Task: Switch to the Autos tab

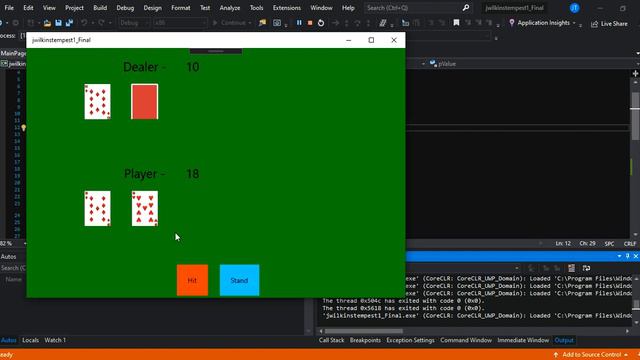Action: (x=9, y=340)
